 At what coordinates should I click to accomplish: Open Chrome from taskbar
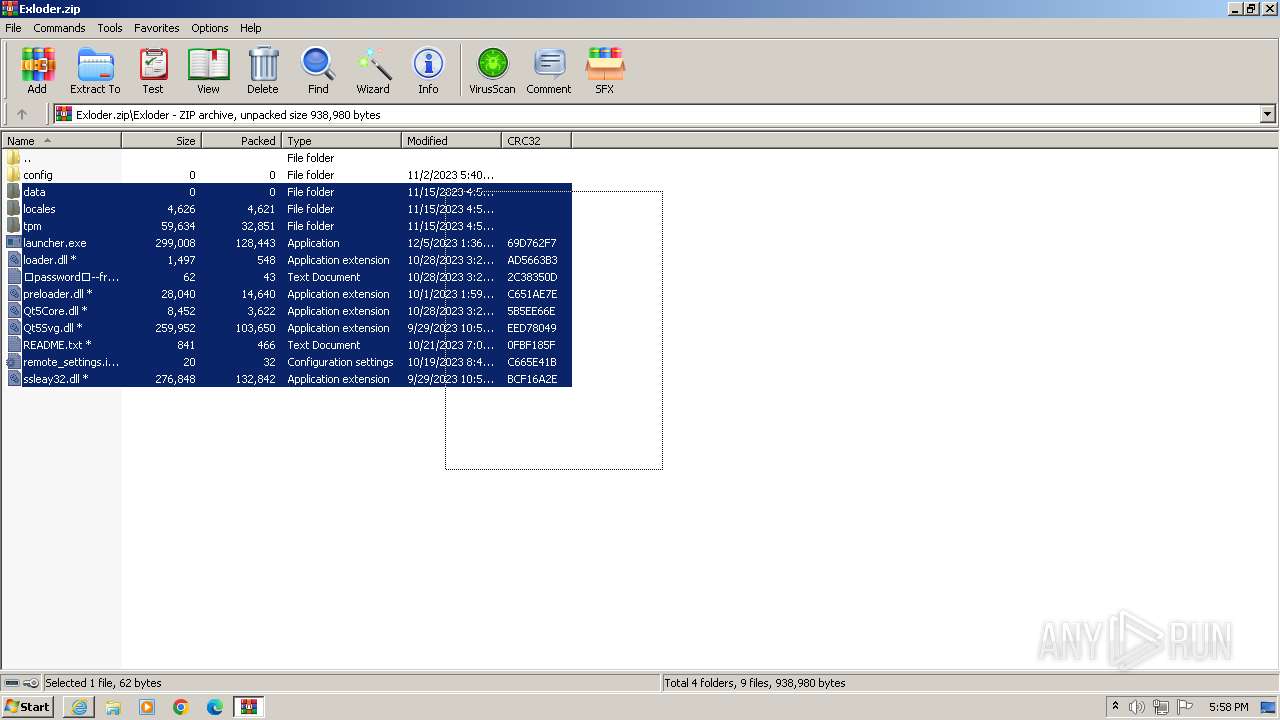tap(181, 707)
